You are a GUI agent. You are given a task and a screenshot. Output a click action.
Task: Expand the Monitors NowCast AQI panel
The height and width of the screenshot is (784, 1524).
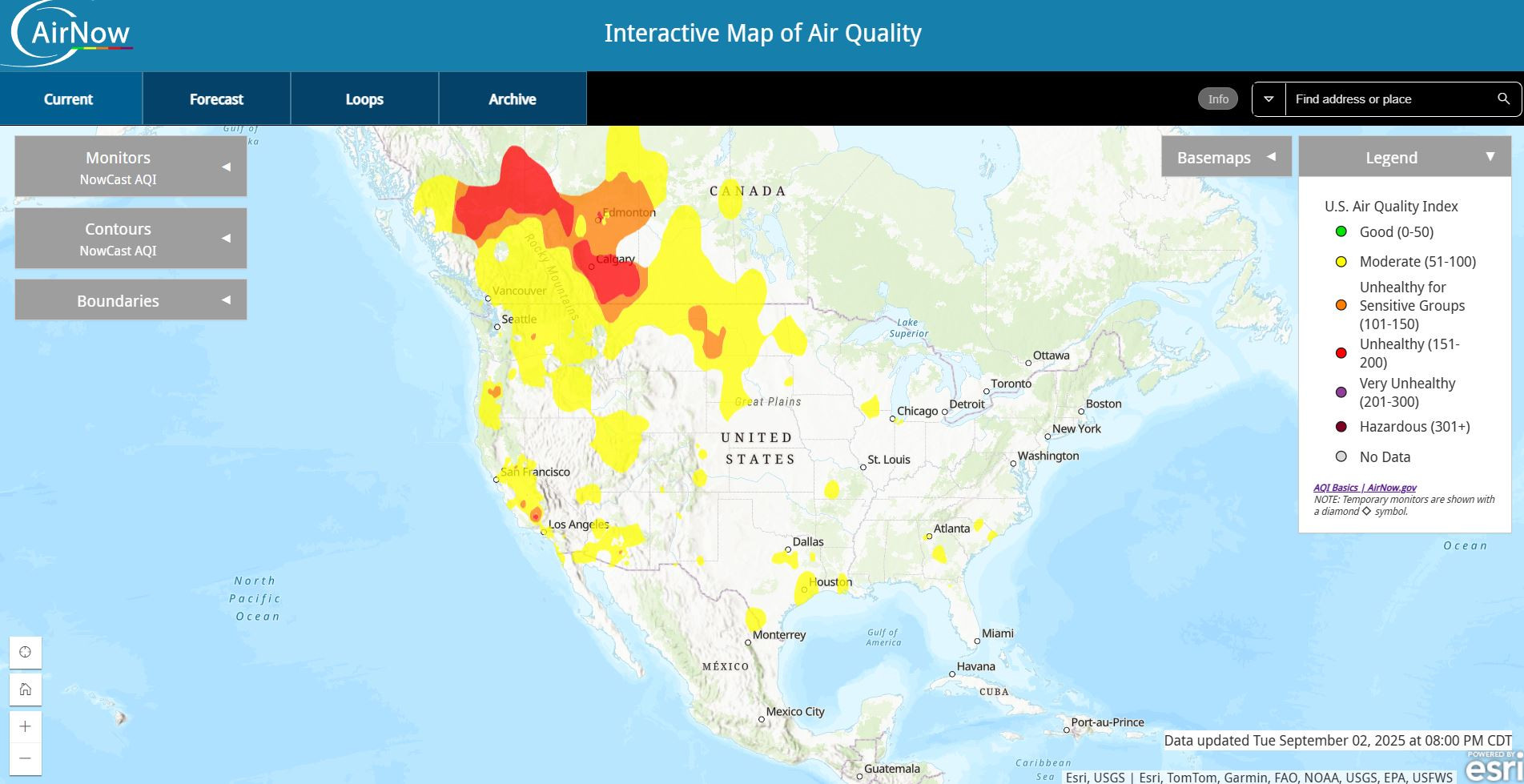131,167
